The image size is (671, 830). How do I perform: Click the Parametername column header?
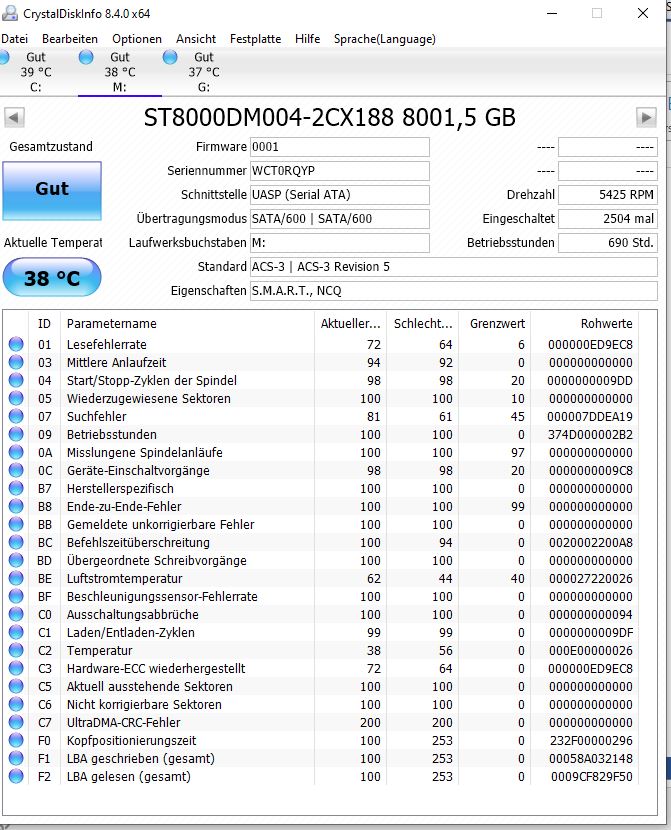[x=187, y=323]
